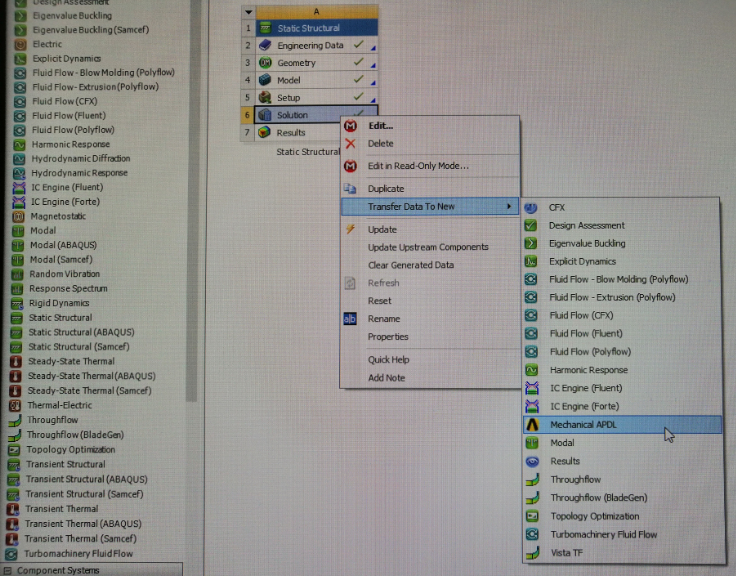Open Properties from the context menu

coord(388,337)
